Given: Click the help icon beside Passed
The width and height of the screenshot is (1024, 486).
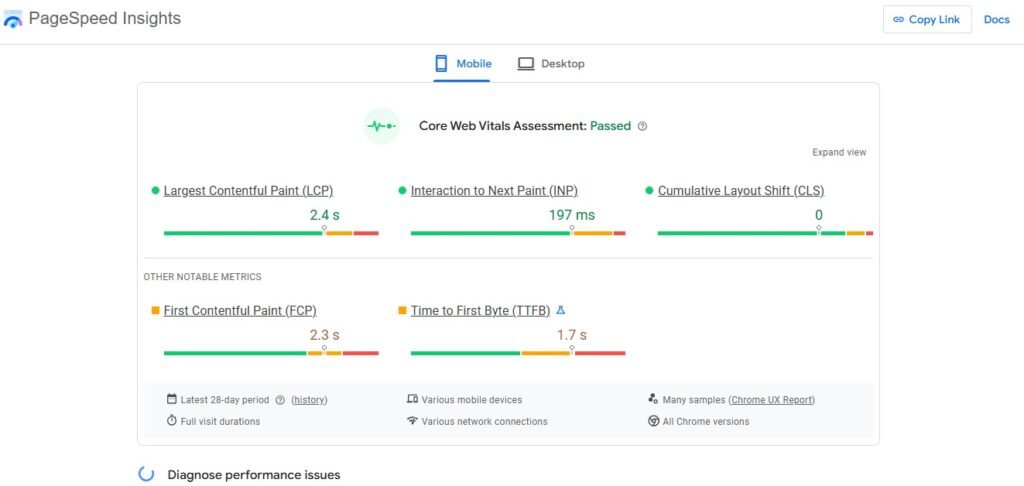Looking at the screenshot, I should pos(642,126).
